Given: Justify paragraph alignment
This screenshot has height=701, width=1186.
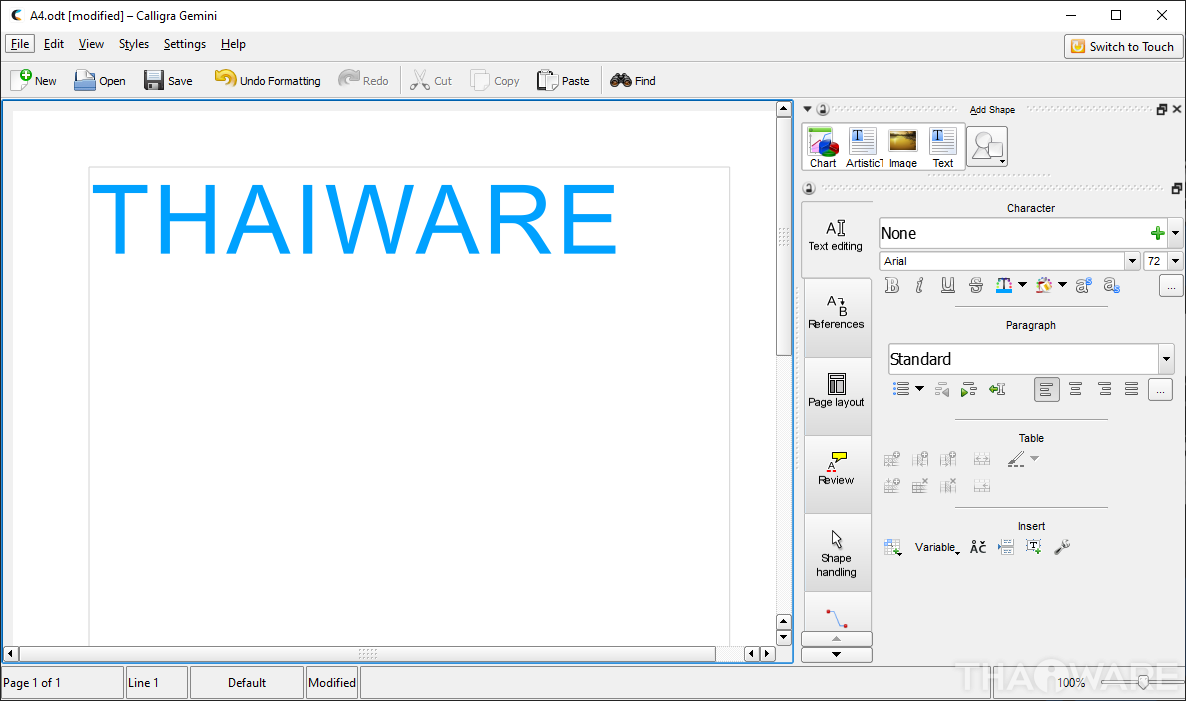Looking at the screenshot, I should point(1132,389).
